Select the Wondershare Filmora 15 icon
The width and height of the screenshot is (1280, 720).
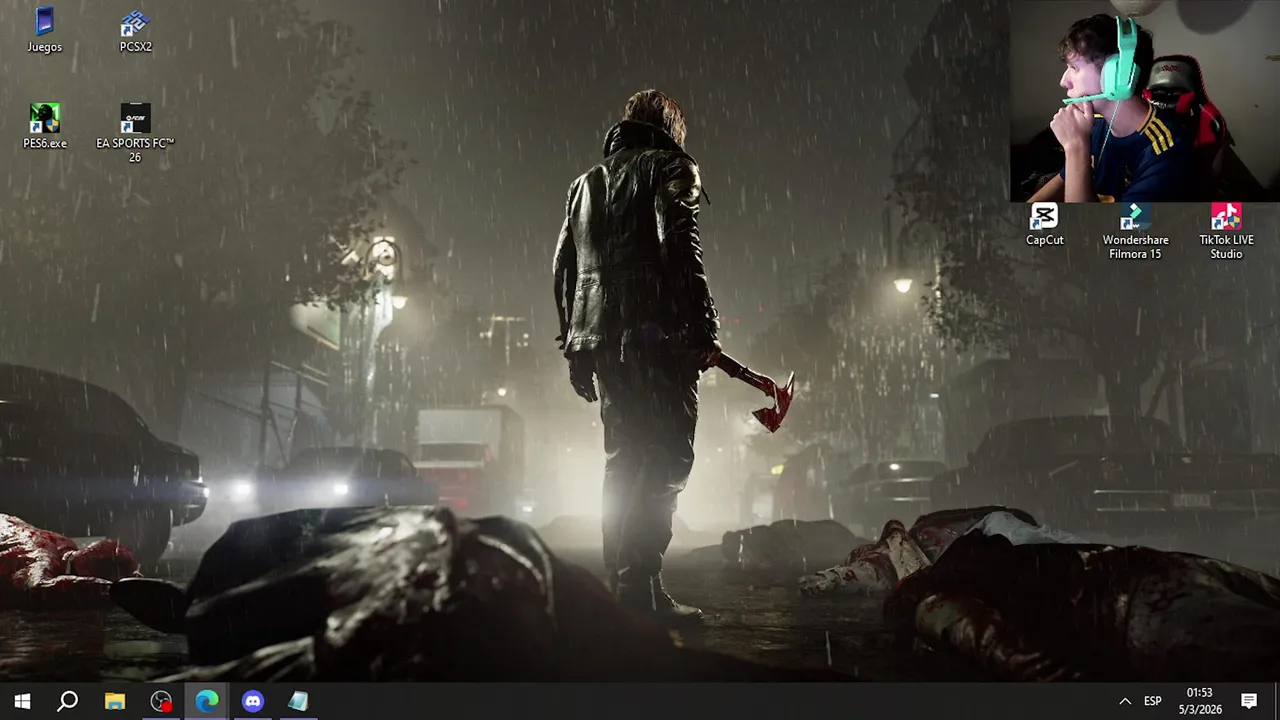click(x=1135, y=232)
